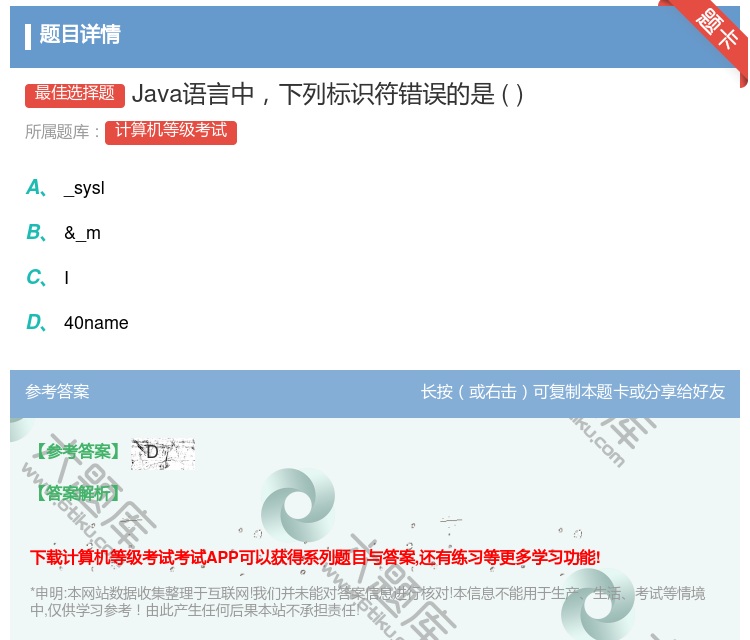Click the 最佳选择题 question type badge

[x=75, y=95]
